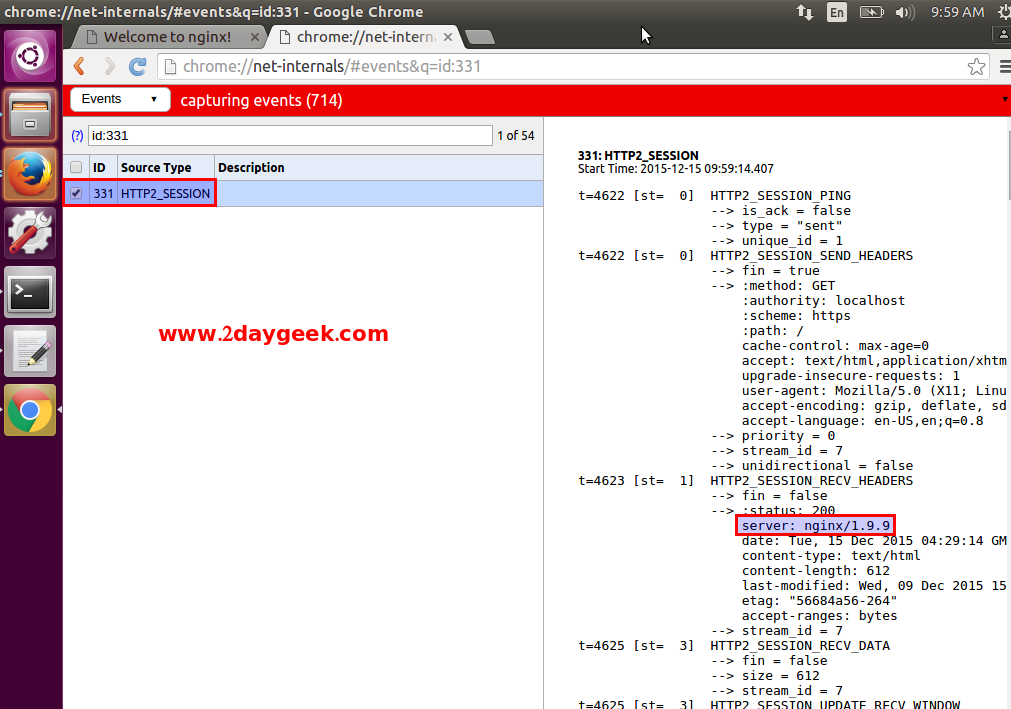This screenshot has height=709, width=1011.
Task: Open the Events view dropdown
Action: coord(120,99)
